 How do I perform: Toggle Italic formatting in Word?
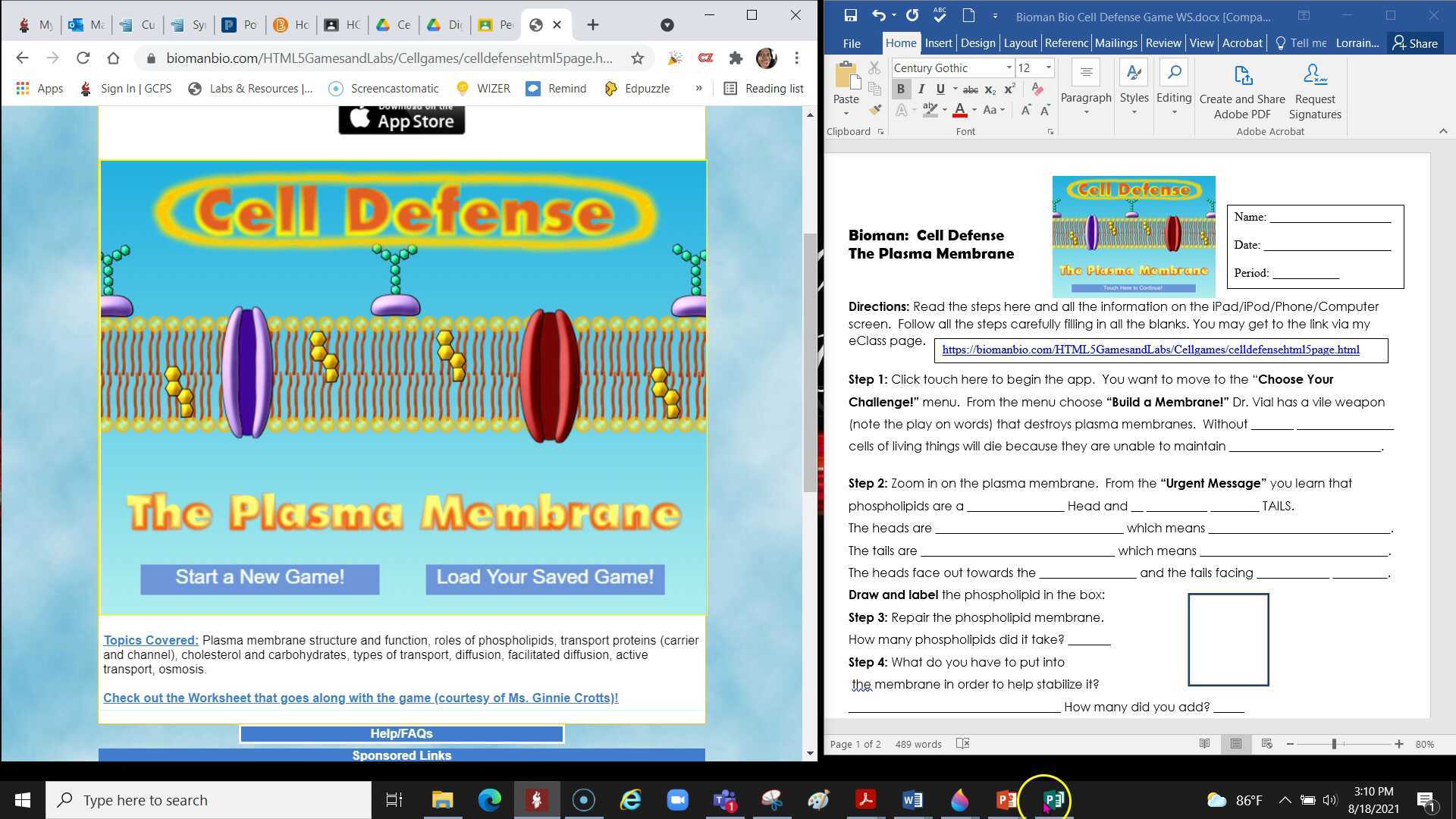click(x=921, y=89)
